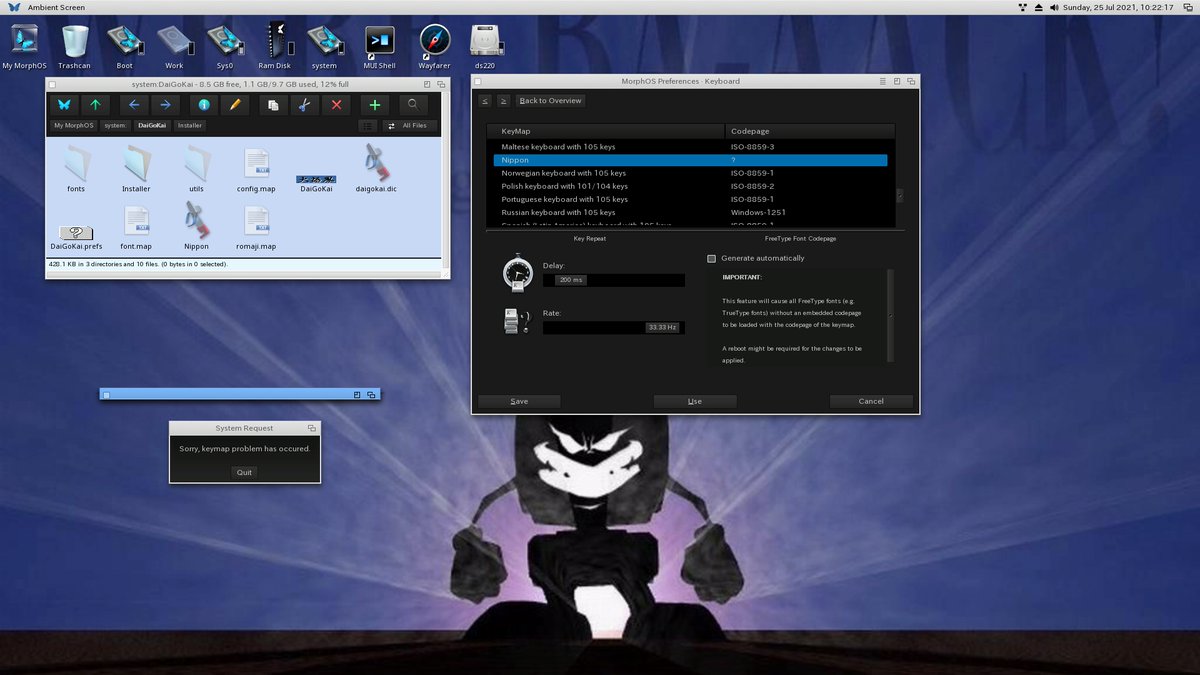Select the config.map file
This screenshot has width=1200, height=675.
pyautogui.click(x=256, y=168)
